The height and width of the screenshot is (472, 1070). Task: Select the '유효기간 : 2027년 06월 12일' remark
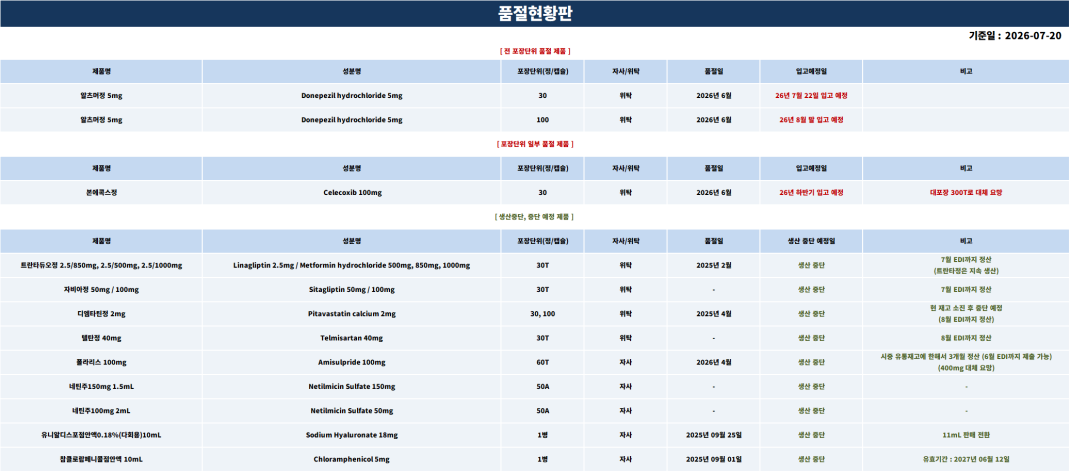click(x=966, y=459)
